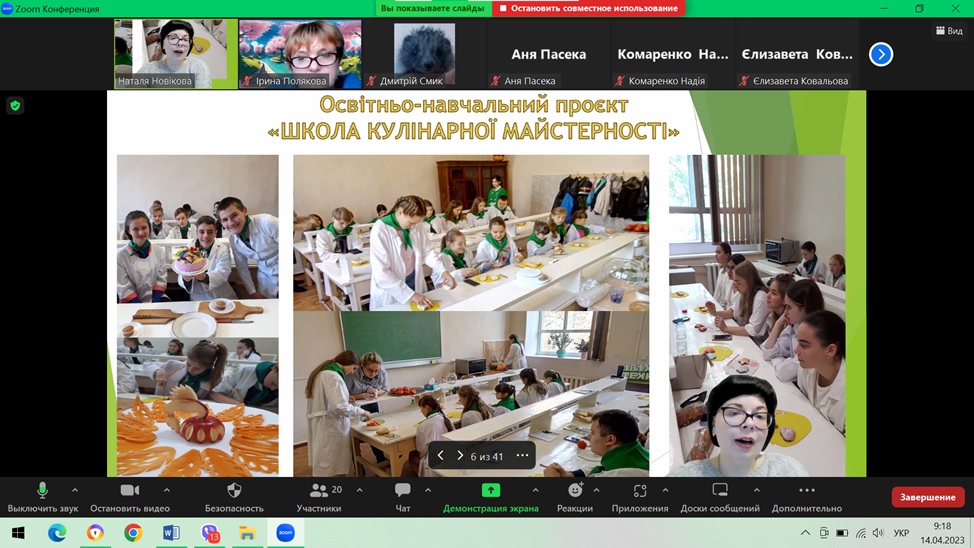Open the Реакции smiley icon
This screenshot has height=548, width=974.
click(x=575, y=491)
